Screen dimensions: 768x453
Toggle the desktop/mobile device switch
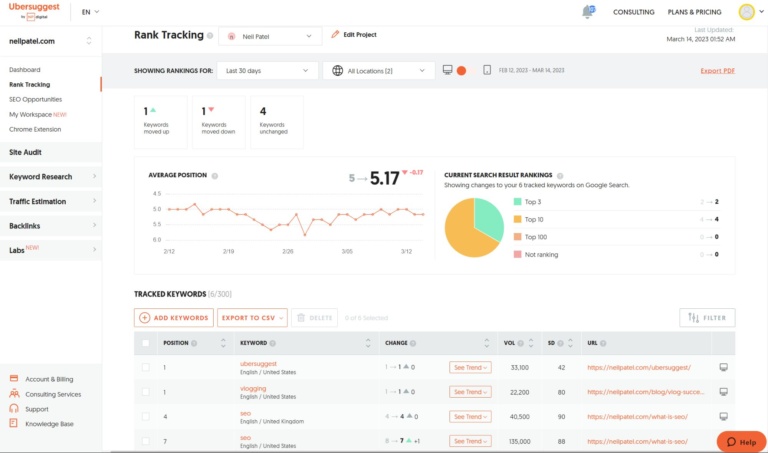[x=467, y=71]
